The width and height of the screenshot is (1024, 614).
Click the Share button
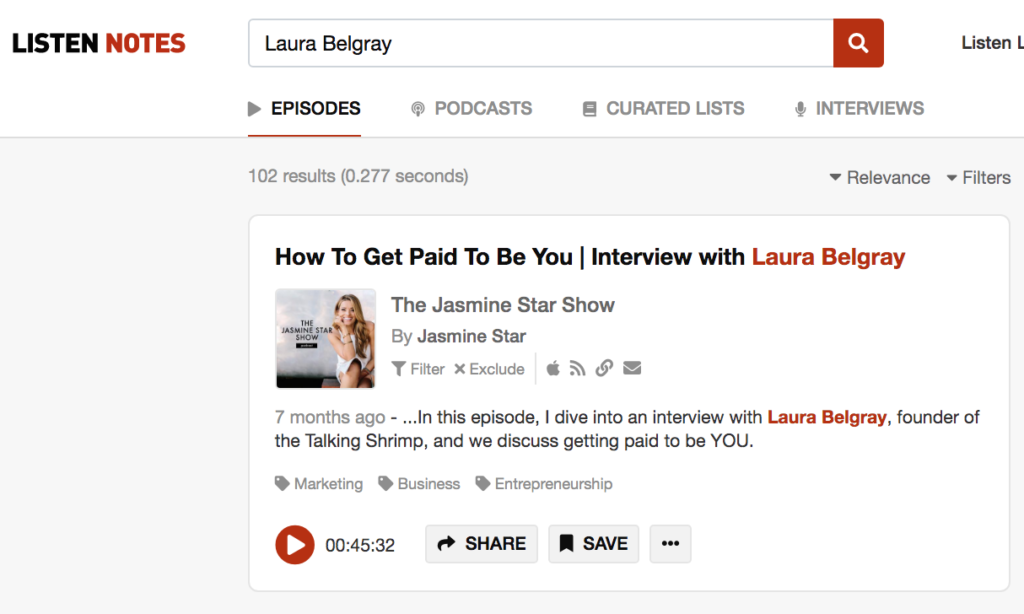coord(481,544)
